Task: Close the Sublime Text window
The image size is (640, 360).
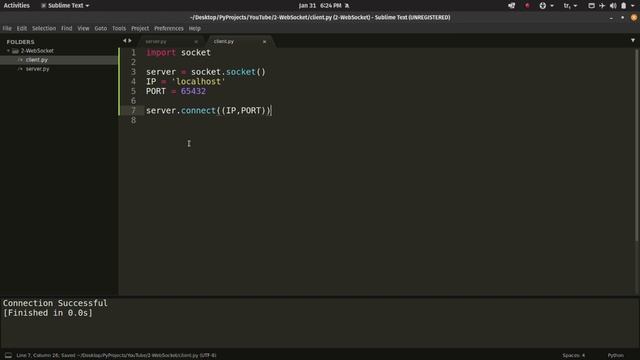Action: tap(634, 18)
